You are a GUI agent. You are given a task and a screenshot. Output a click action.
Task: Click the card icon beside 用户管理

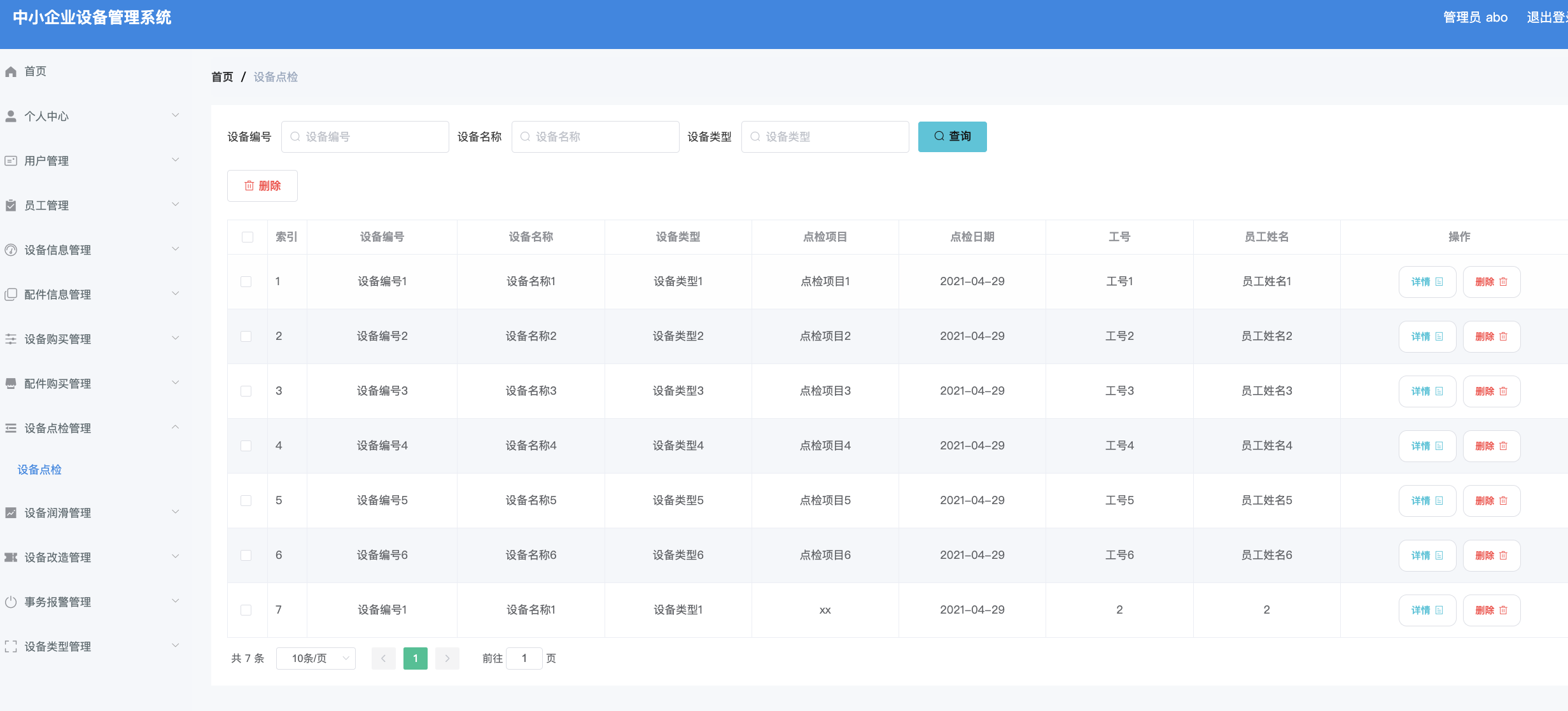[x=11, y=160]
